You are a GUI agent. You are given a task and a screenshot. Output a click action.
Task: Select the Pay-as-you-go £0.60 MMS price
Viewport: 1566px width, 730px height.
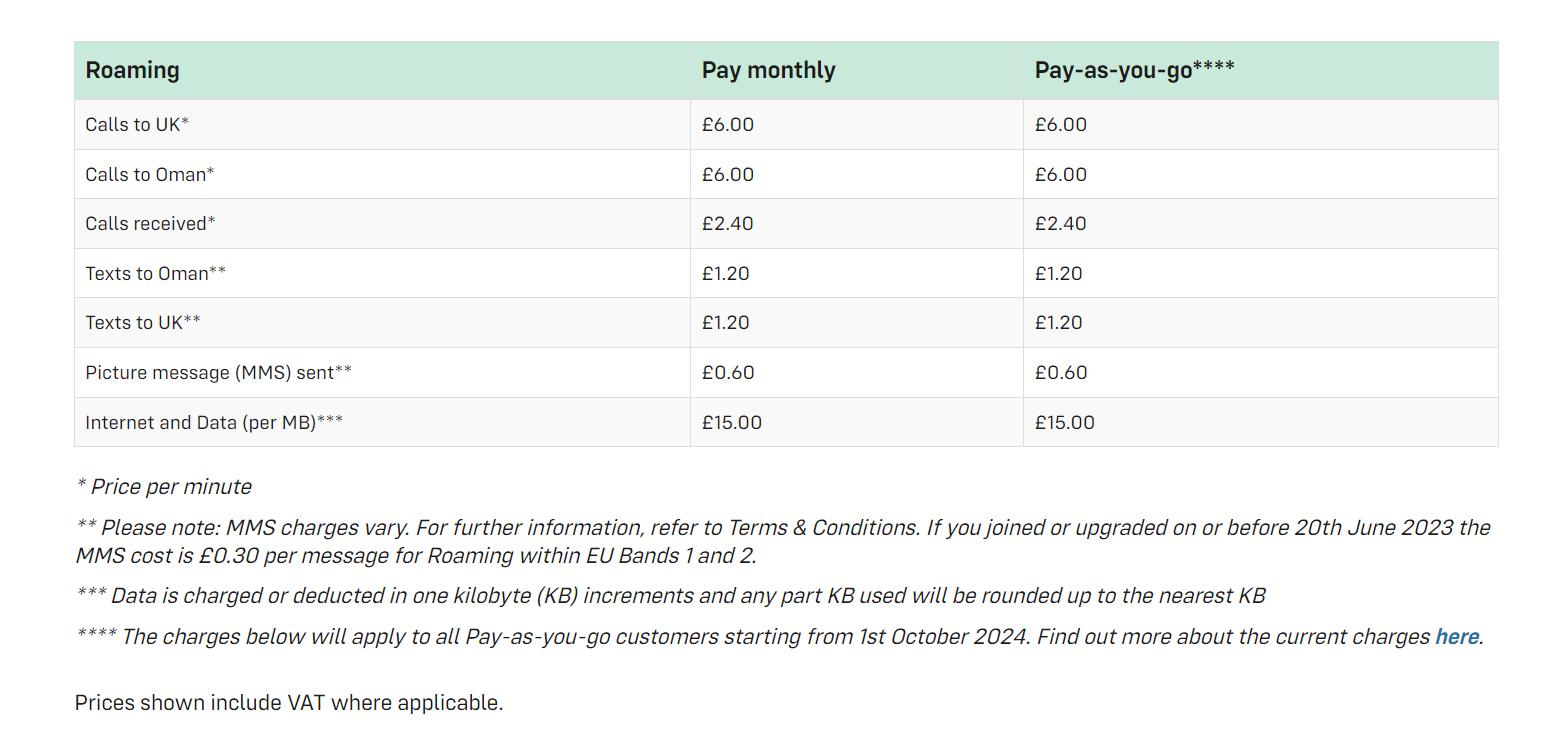tap(1061, 373)
